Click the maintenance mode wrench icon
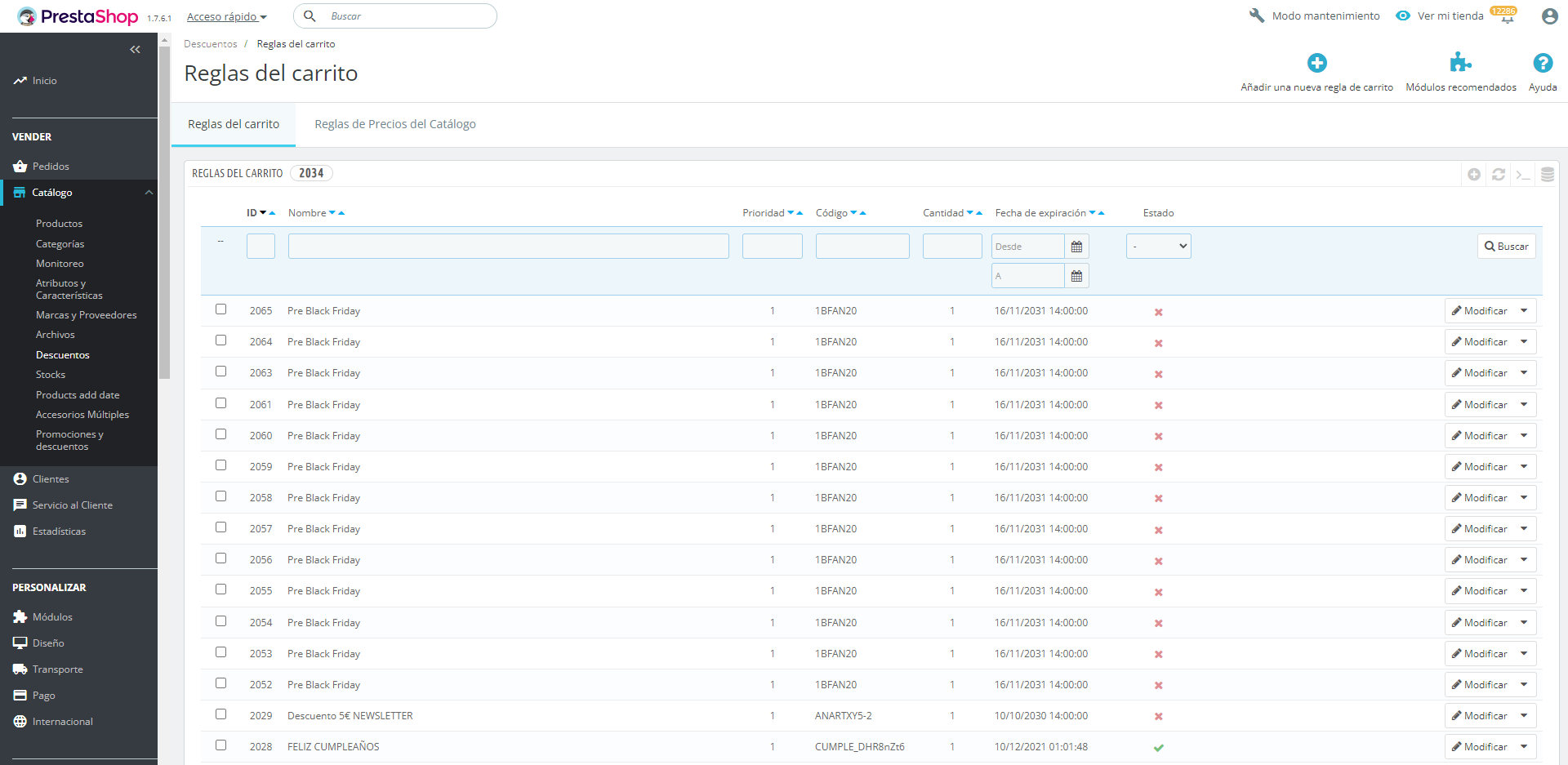This screenshot has width=1568, height=765. point(1257,16)
